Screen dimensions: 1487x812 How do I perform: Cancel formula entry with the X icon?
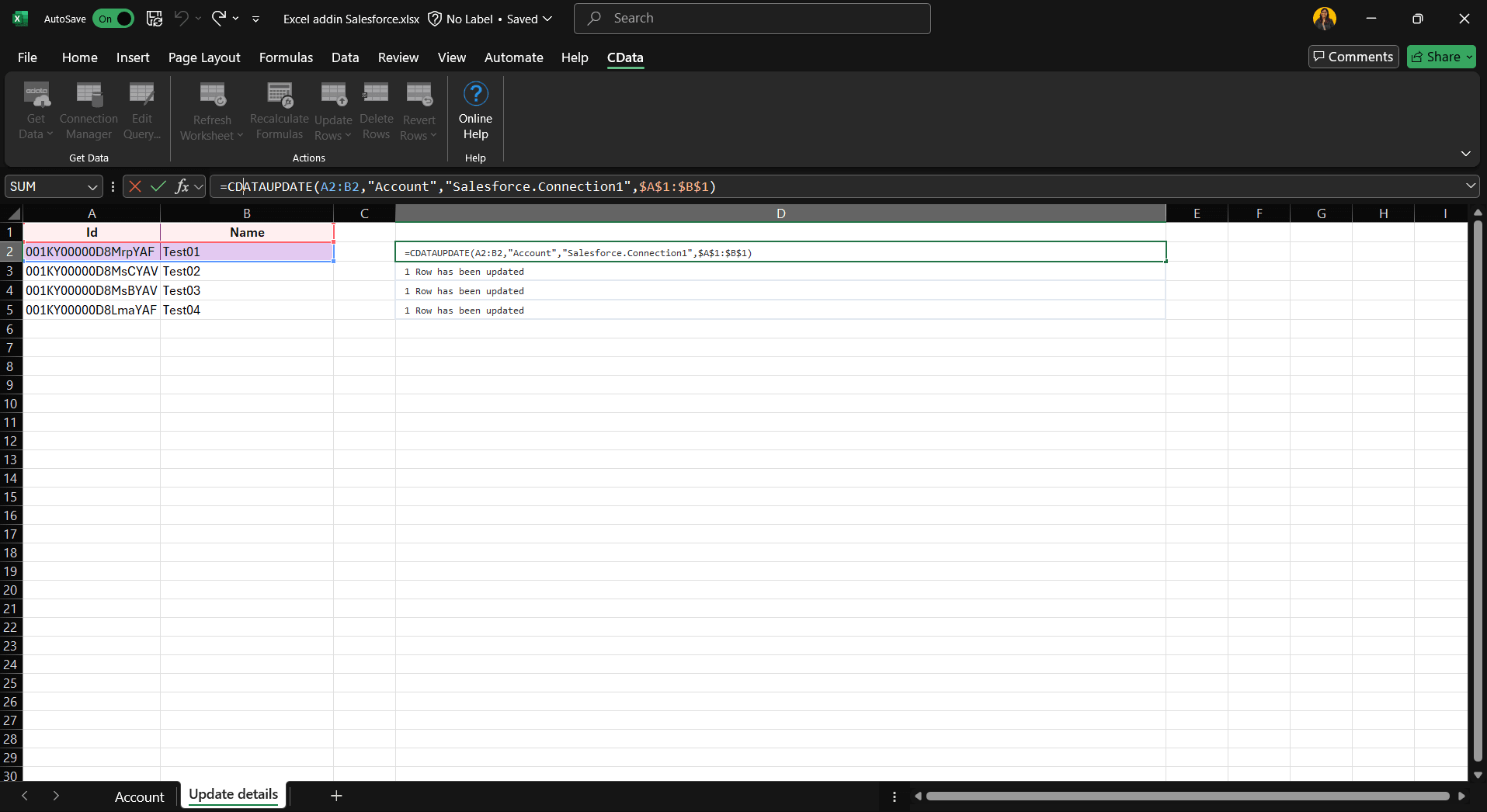134,186
